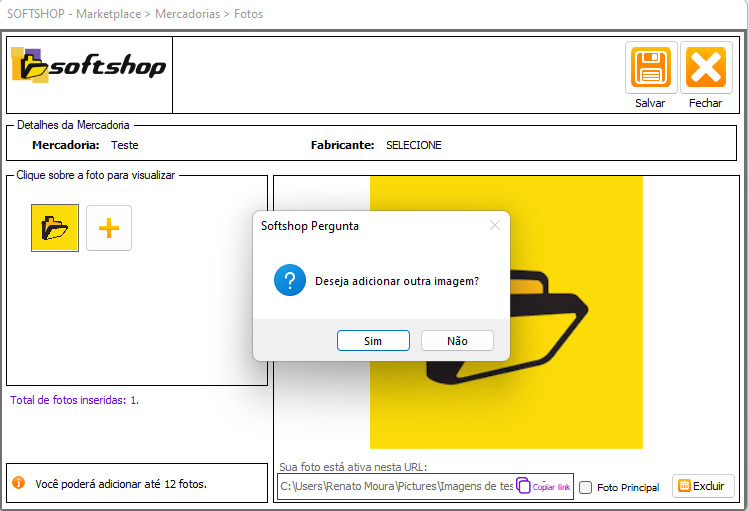This screenshot has width=749, height=511.
Task: Click the Softshop logo
Action: [x=89, y=66]
